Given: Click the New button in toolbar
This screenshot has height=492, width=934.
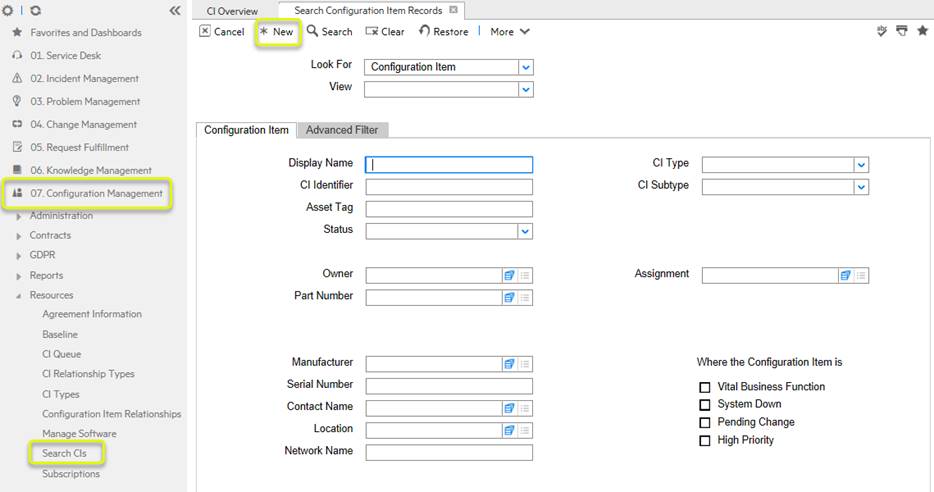Looking at the screenshot, I should click(x=276, y=32).
